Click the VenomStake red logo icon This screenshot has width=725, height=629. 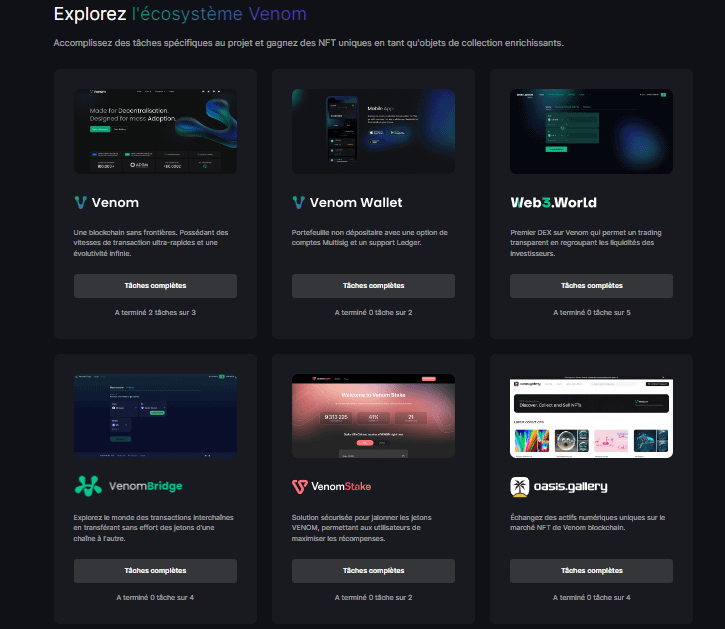point(299,486)
